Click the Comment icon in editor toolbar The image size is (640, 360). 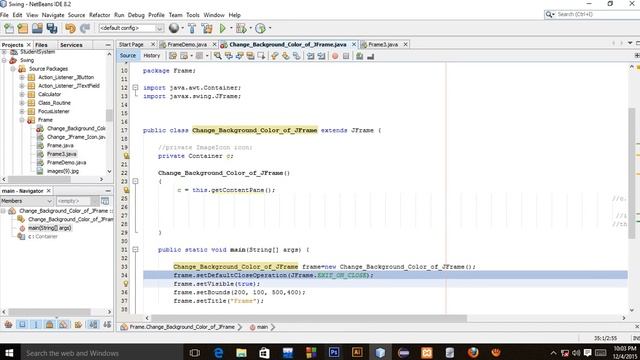point(360,56)
